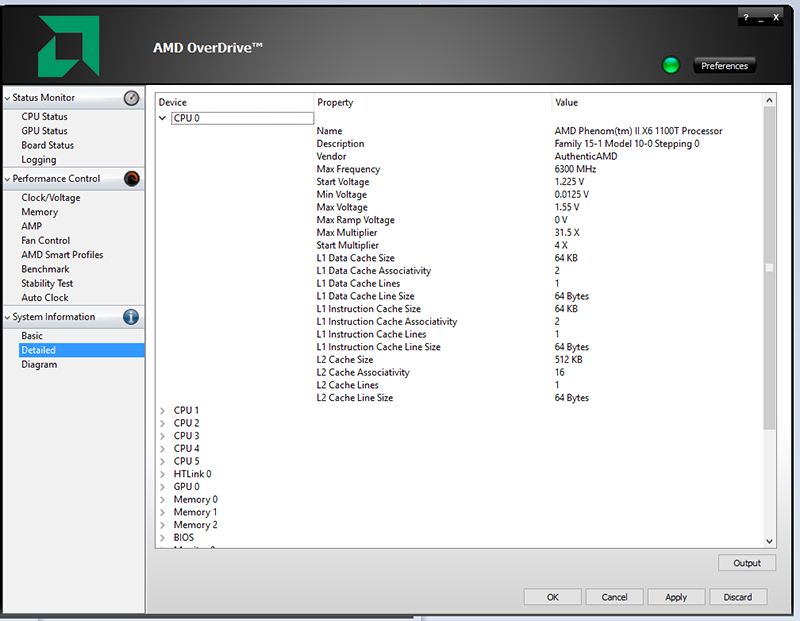Screen dimensions: 800x621
Task: Select Detailed system information
Action: [82, 350]
